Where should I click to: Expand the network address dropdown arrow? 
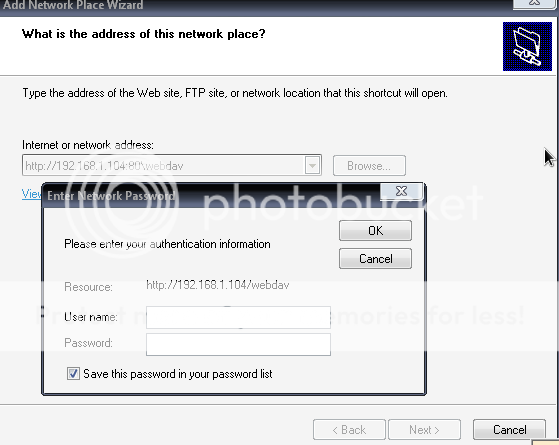312,165
